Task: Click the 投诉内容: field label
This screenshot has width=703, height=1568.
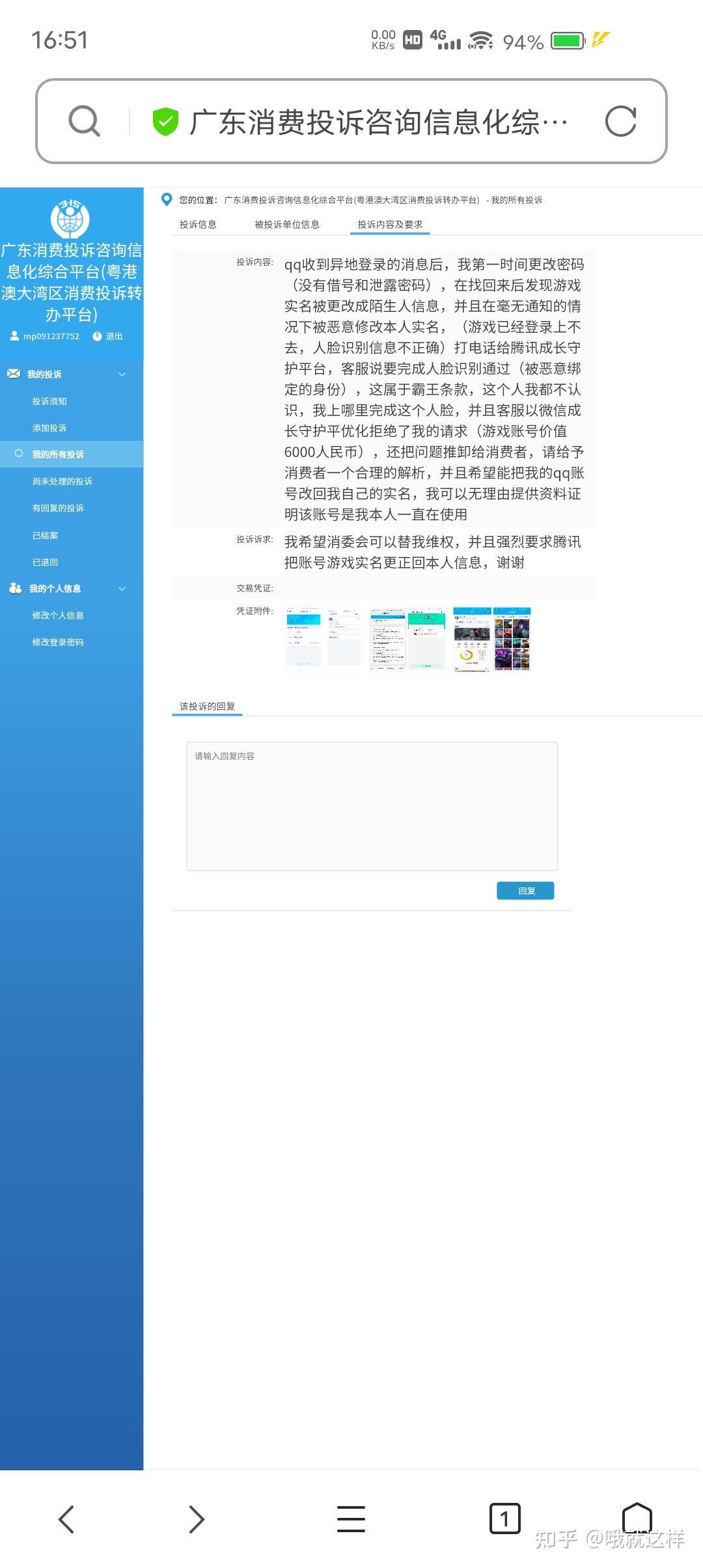Action: coord(255,262)
